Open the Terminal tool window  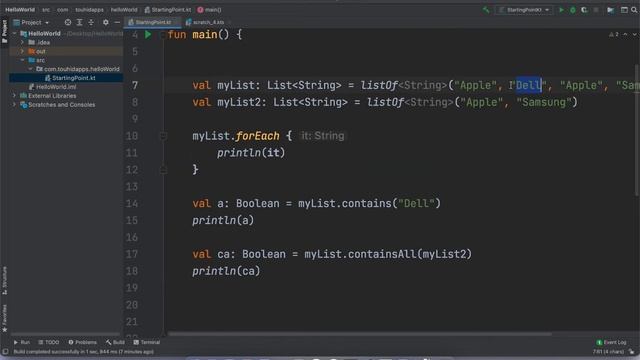(147, 342)
